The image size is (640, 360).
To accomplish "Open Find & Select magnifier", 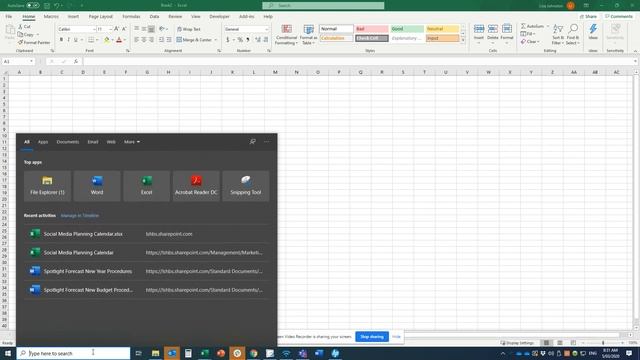I will point(573,34).
